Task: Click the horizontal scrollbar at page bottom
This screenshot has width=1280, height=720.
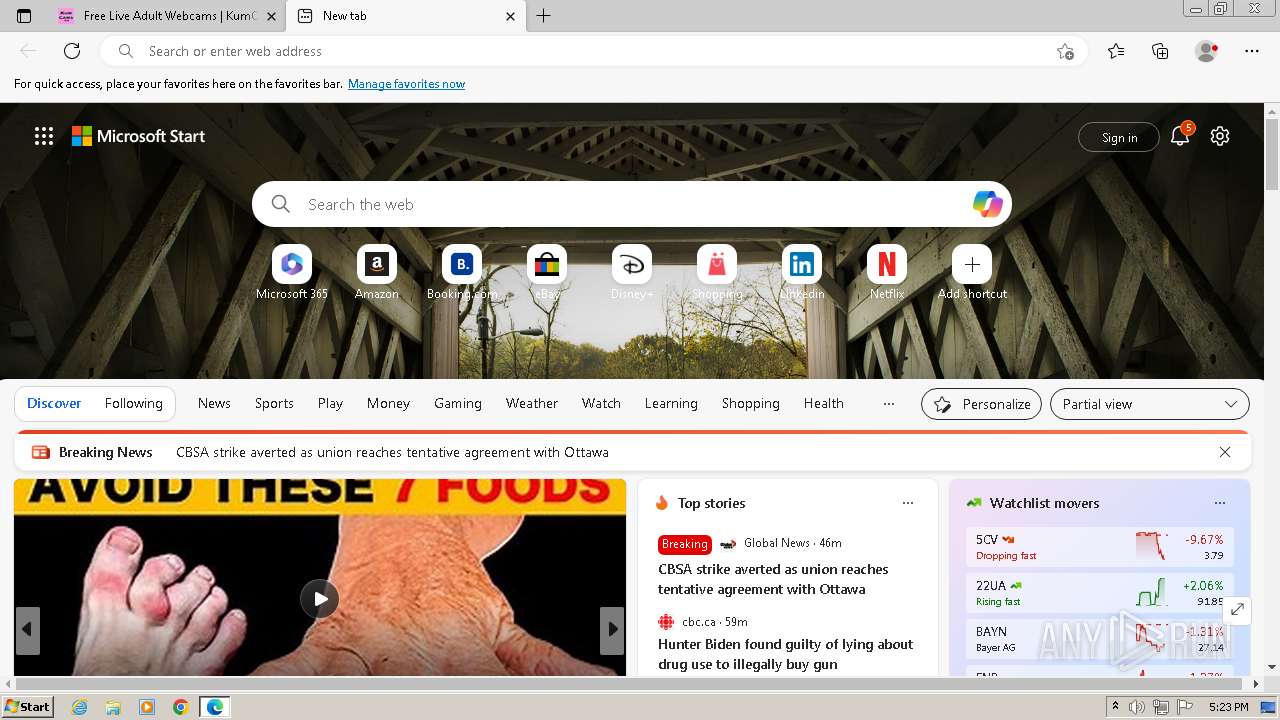Action: (x=630, y=683)
